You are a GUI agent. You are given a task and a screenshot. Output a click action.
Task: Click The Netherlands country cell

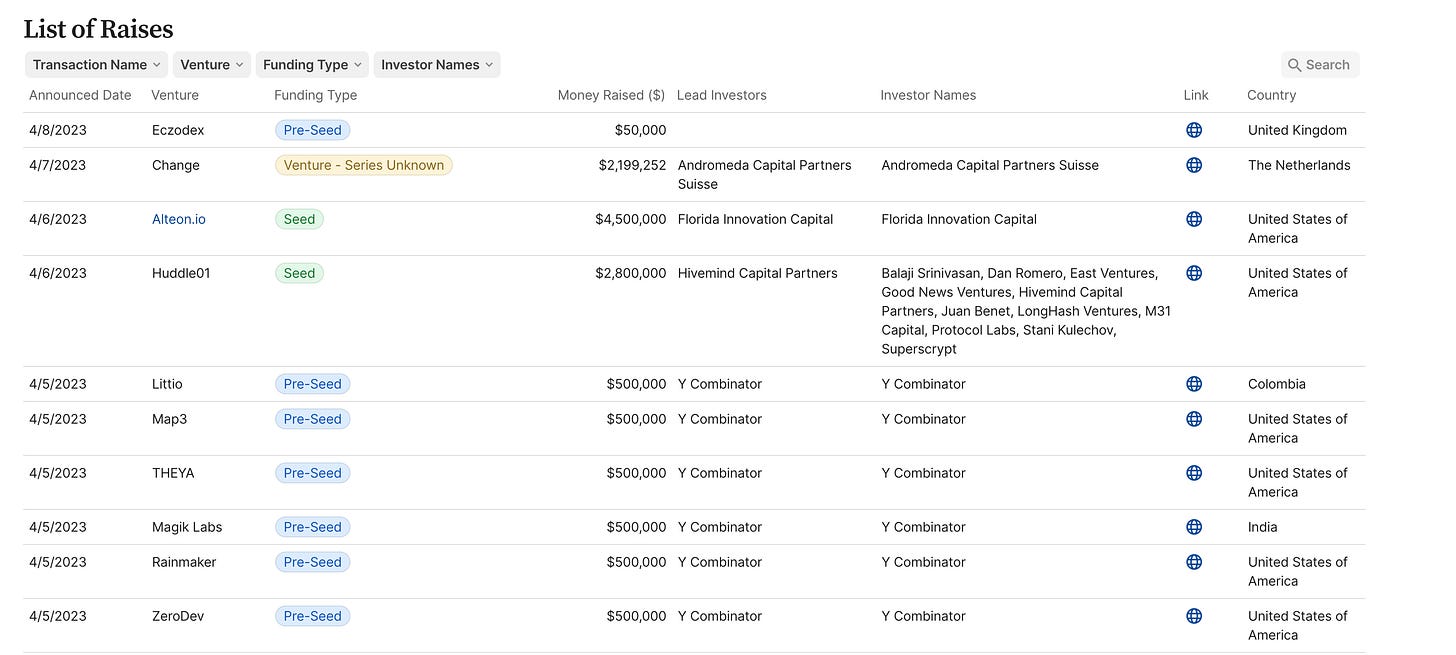1299,165
